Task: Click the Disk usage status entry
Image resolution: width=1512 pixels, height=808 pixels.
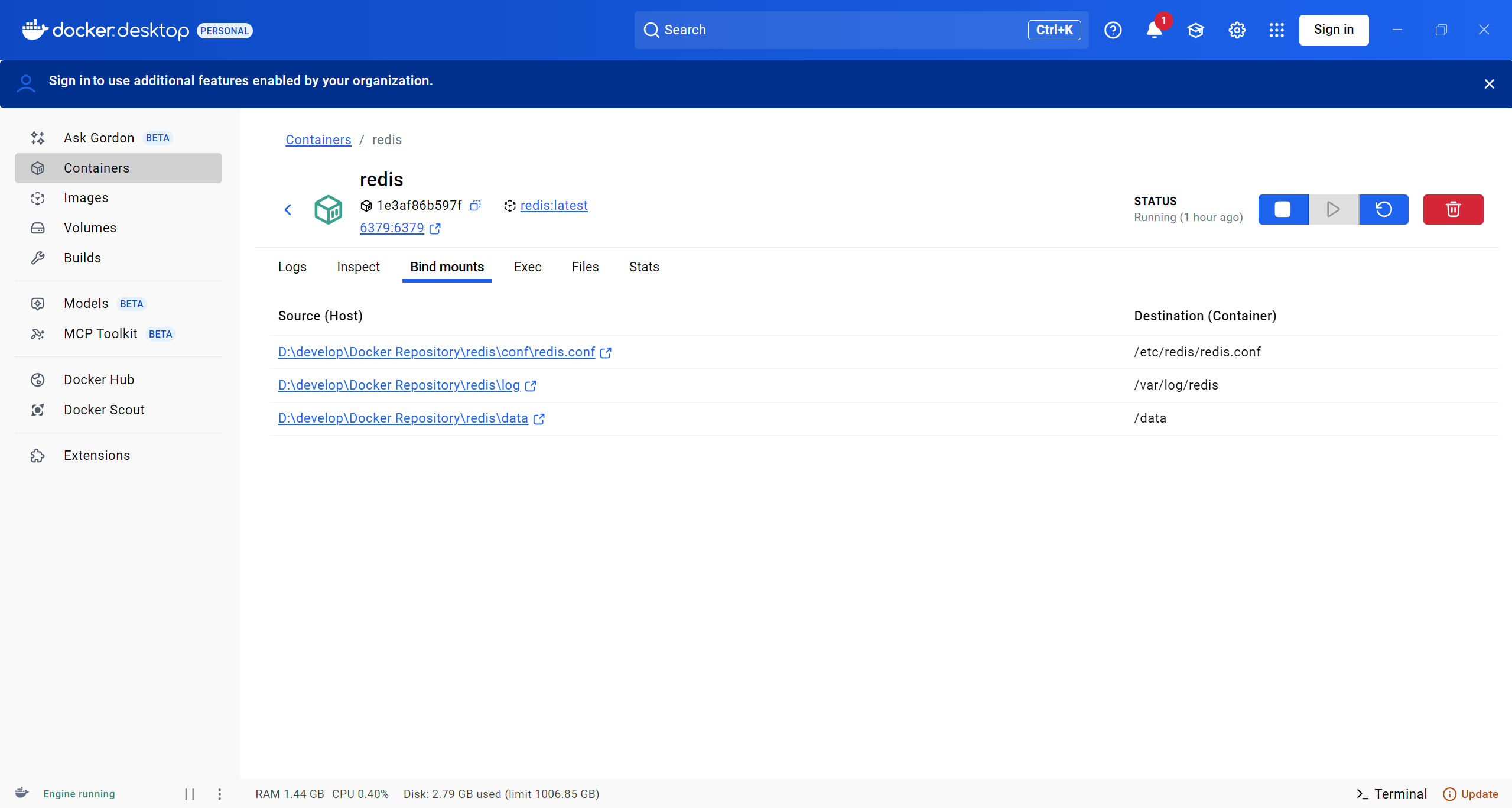Action: pyautogui.click(x=501, y=794)
